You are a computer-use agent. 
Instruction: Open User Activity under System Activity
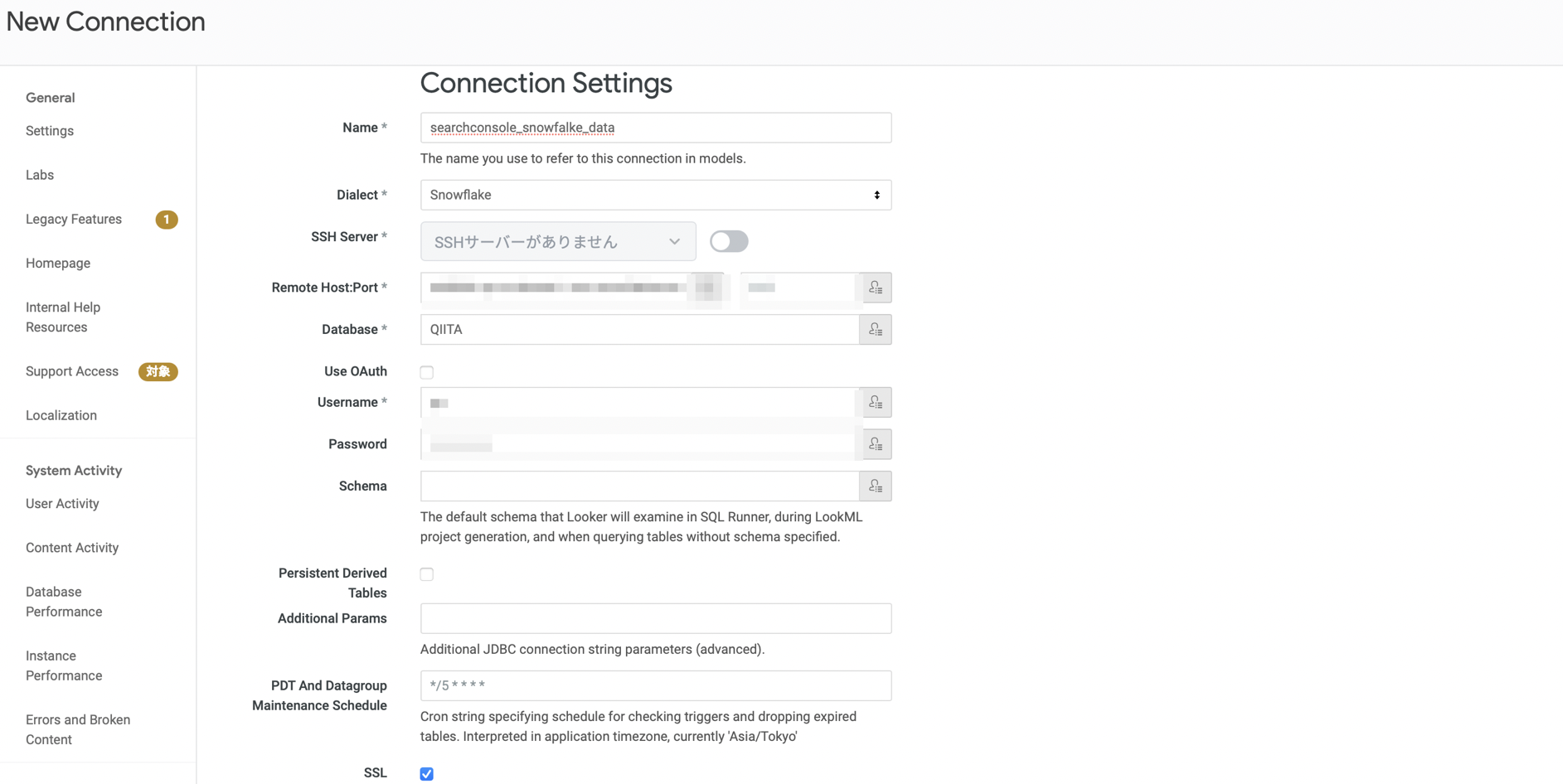[62, 504]
